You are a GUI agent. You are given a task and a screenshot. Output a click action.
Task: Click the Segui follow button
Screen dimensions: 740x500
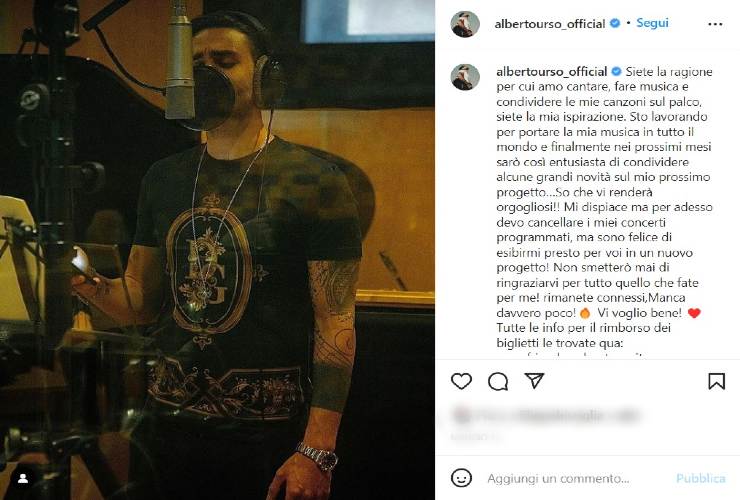(652, 23)
